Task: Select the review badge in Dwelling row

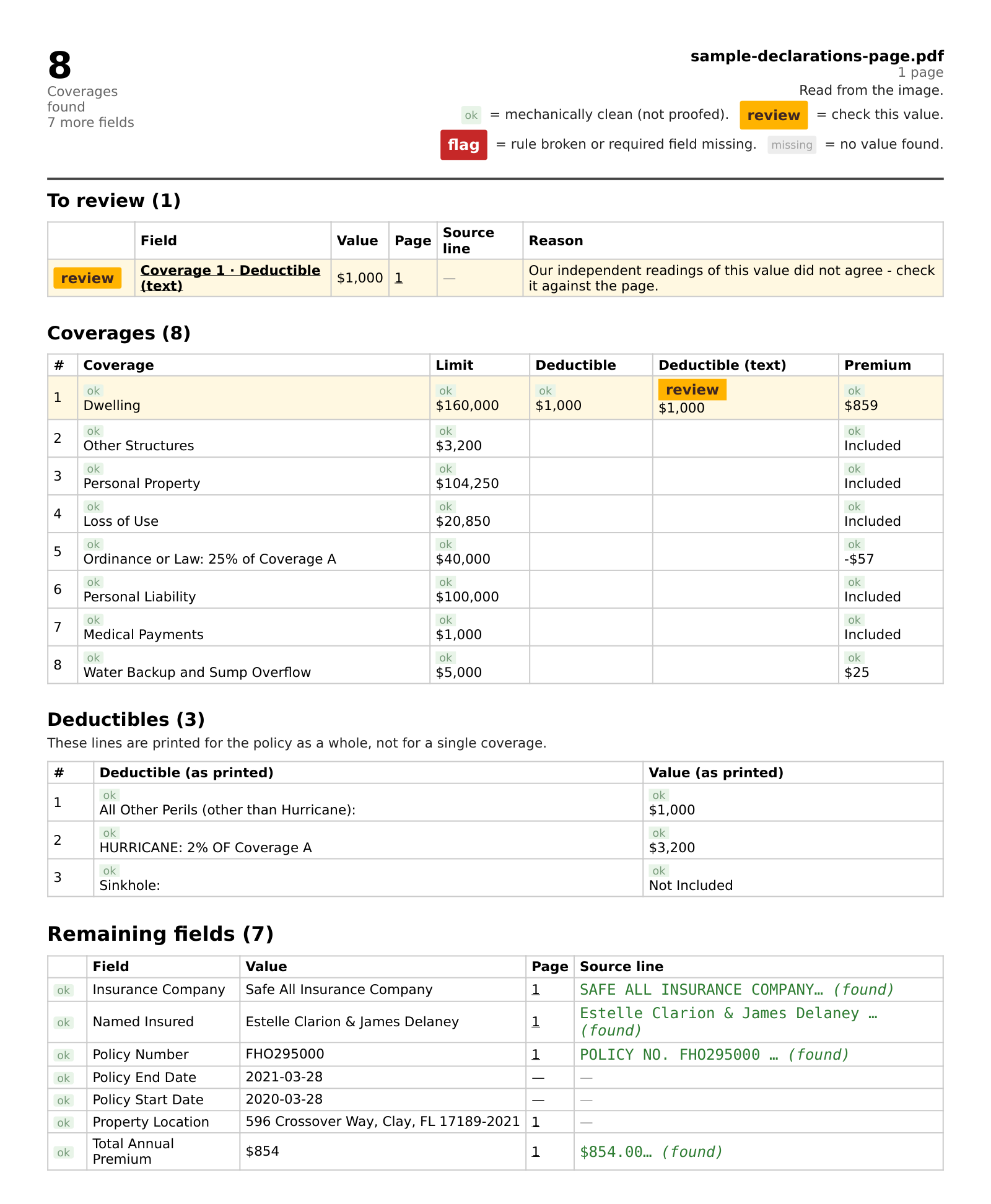Action: tap(692, 390)
